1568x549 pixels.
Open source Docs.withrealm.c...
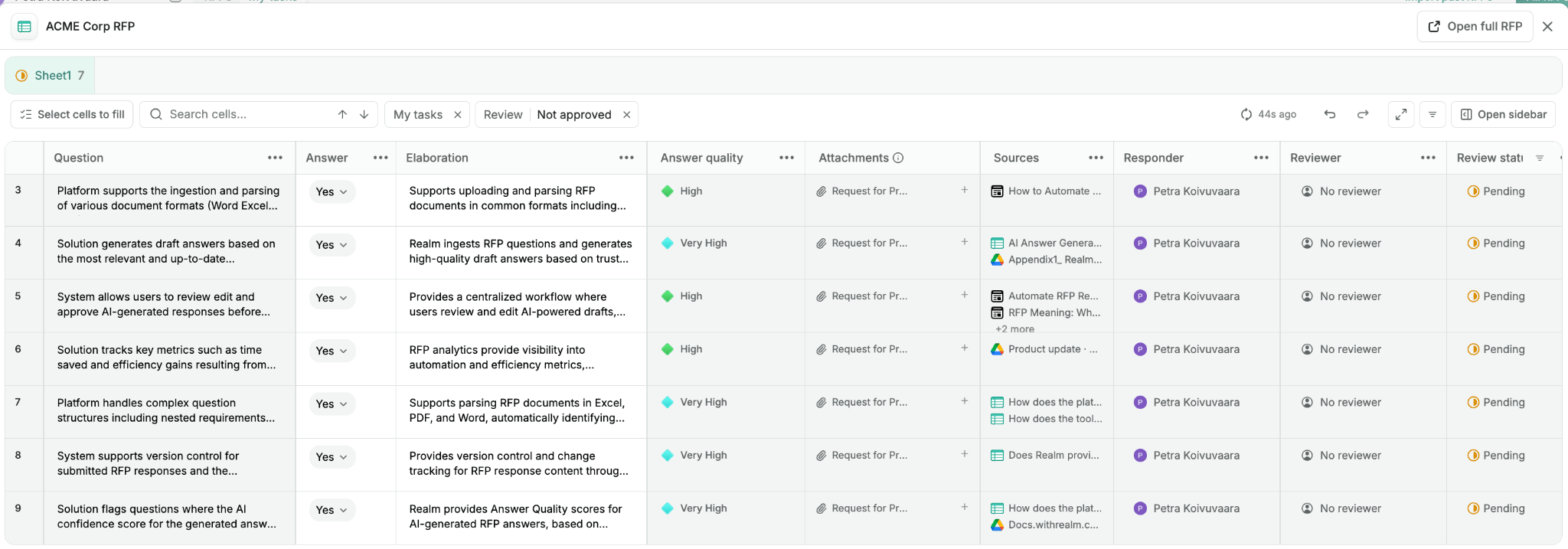coord(1044,524)
